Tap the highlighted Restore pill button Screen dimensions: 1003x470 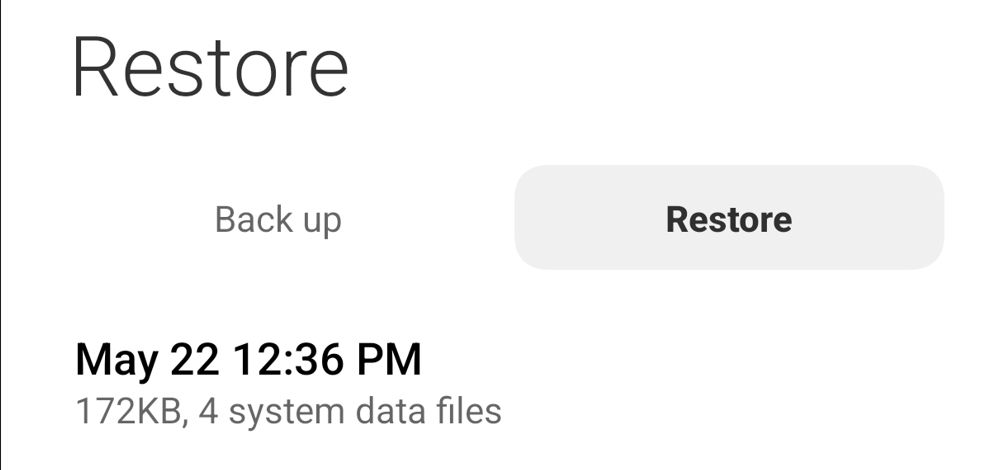pyautogui.click(x=729, y=218)
